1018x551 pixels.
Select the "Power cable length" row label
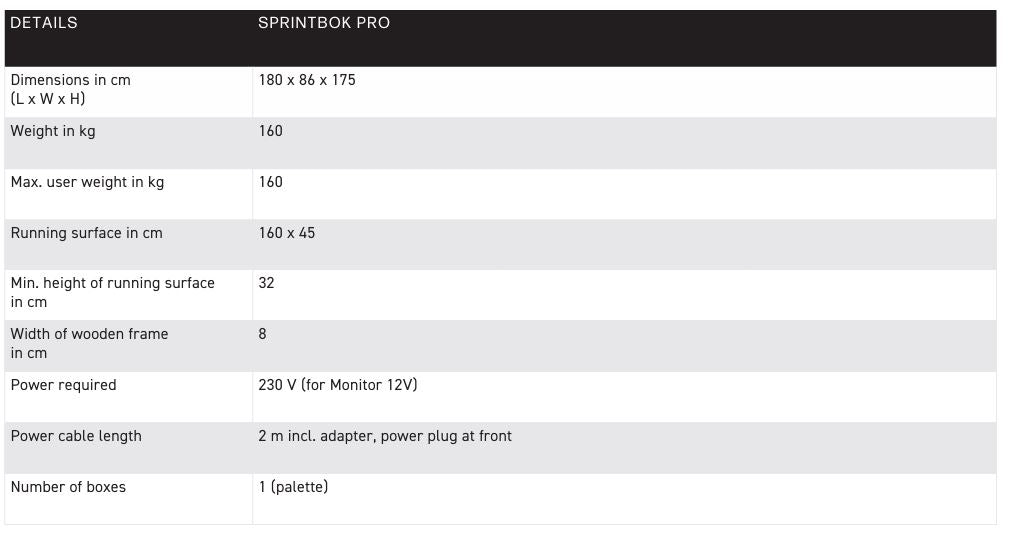coord(76,436)
